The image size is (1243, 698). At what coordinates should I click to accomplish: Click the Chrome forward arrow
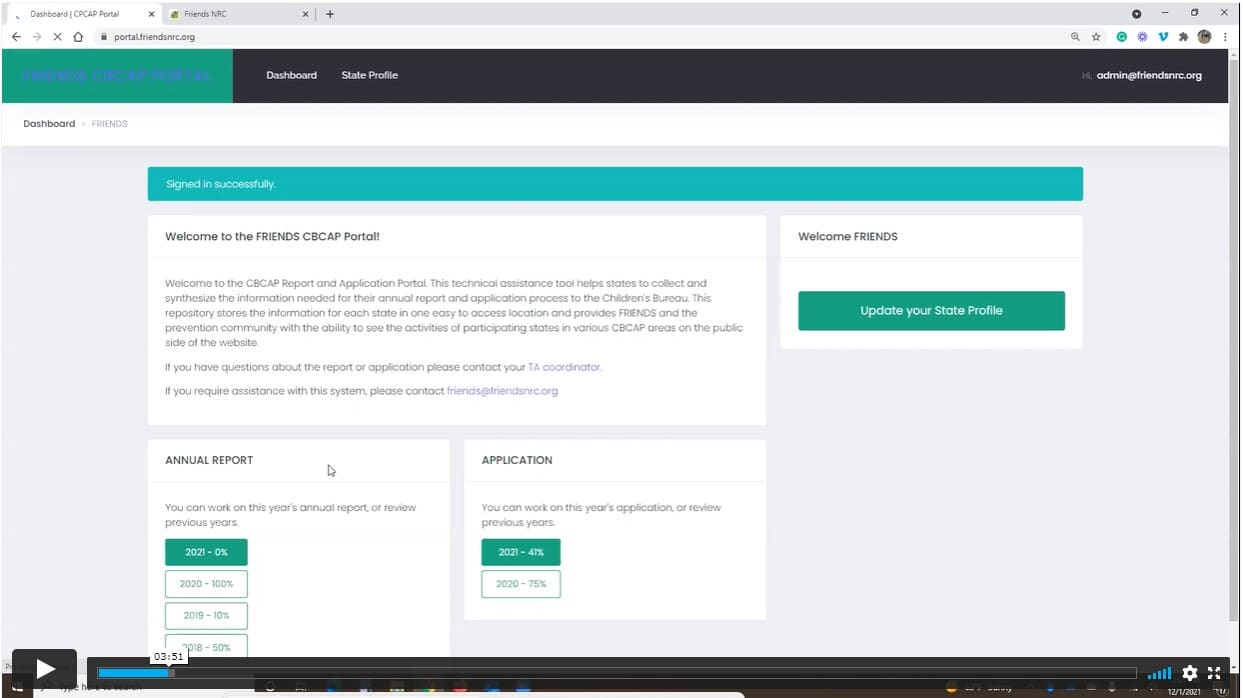pyautogui.click(x=37, y=36)
